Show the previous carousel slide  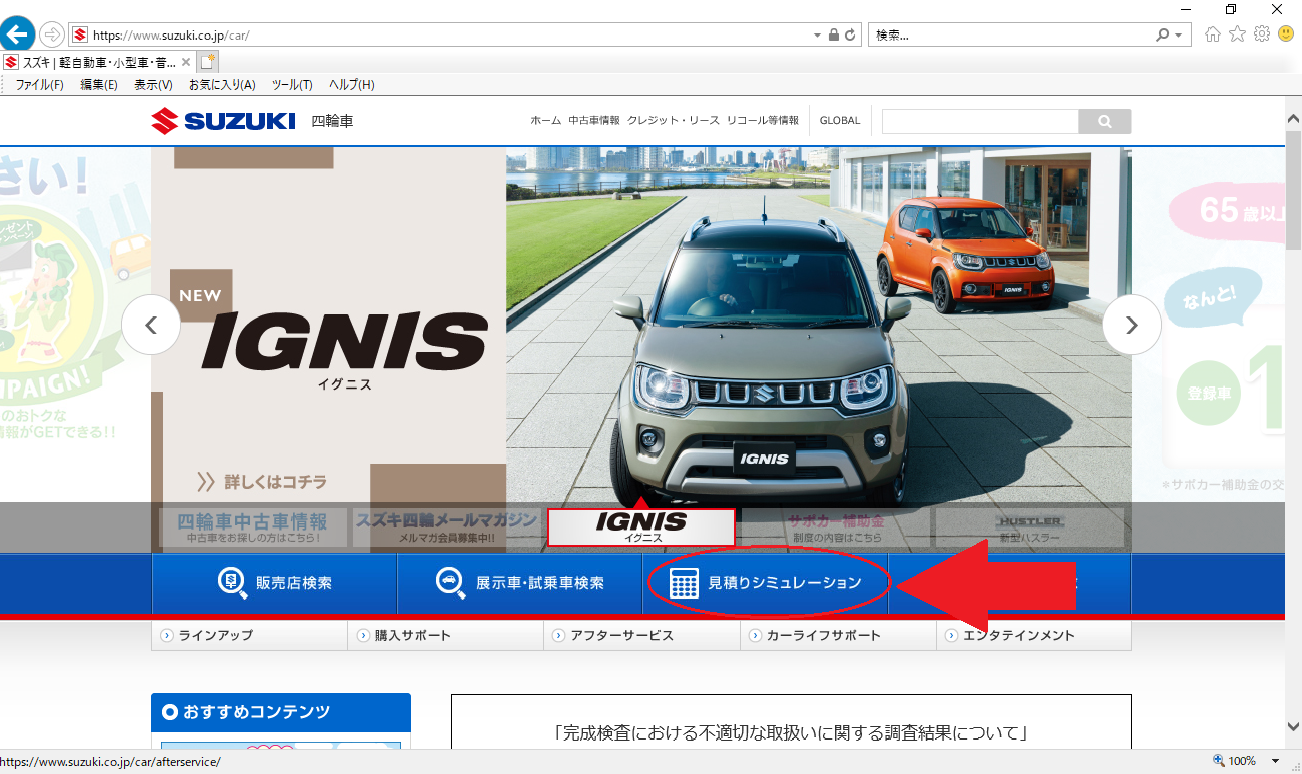point(151,325)
